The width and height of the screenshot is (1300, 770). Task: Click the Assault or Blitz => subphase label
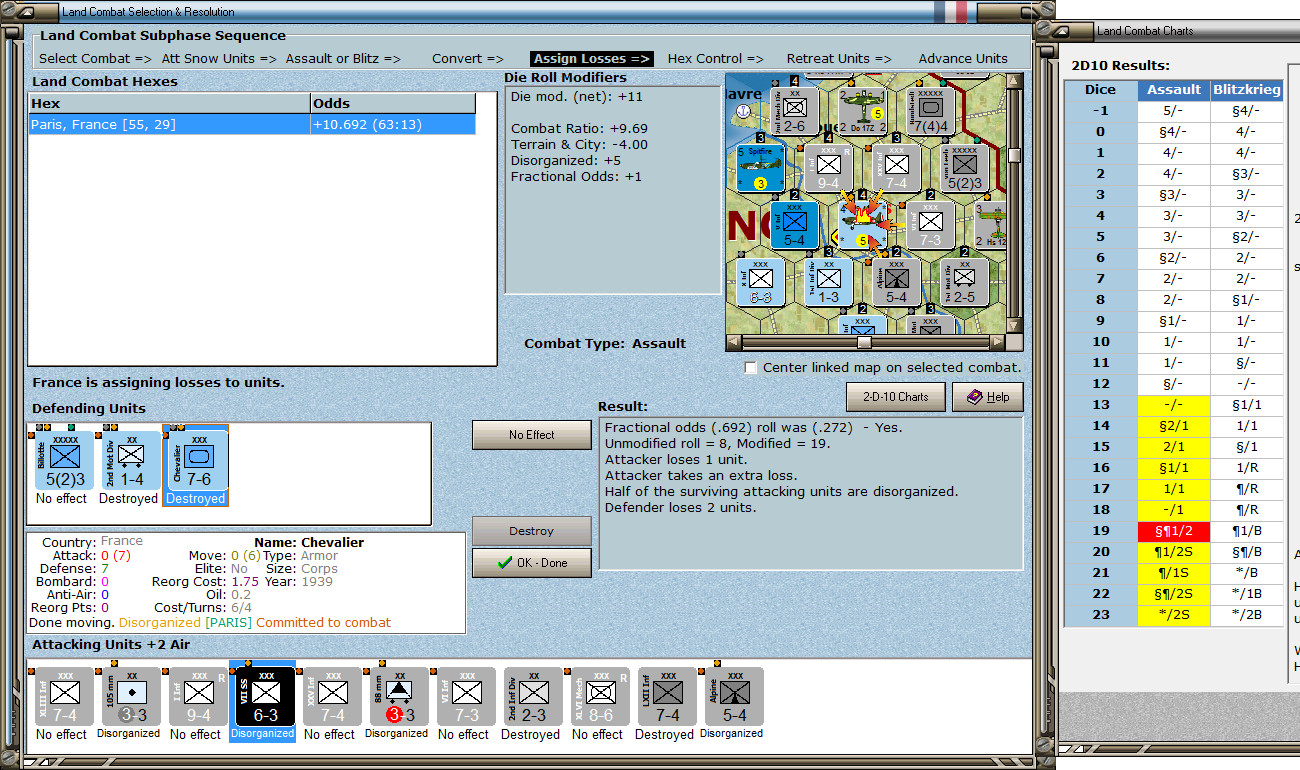[x=343, y=58]
